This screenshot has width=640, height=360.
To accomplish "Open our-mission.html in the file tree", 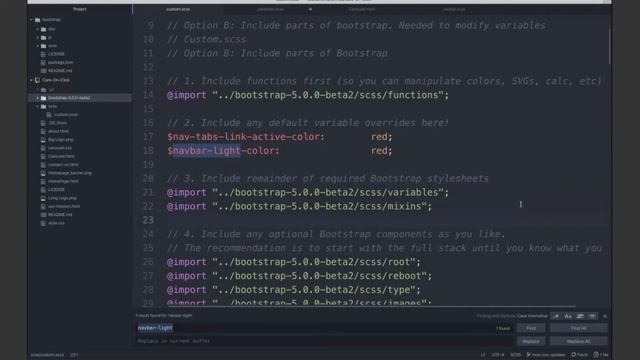I will (64, 206).
